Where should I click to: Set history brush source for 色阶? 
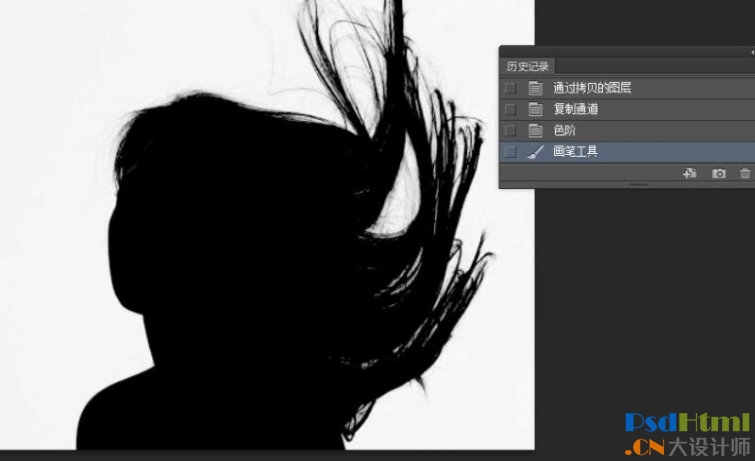click(511, 130)
